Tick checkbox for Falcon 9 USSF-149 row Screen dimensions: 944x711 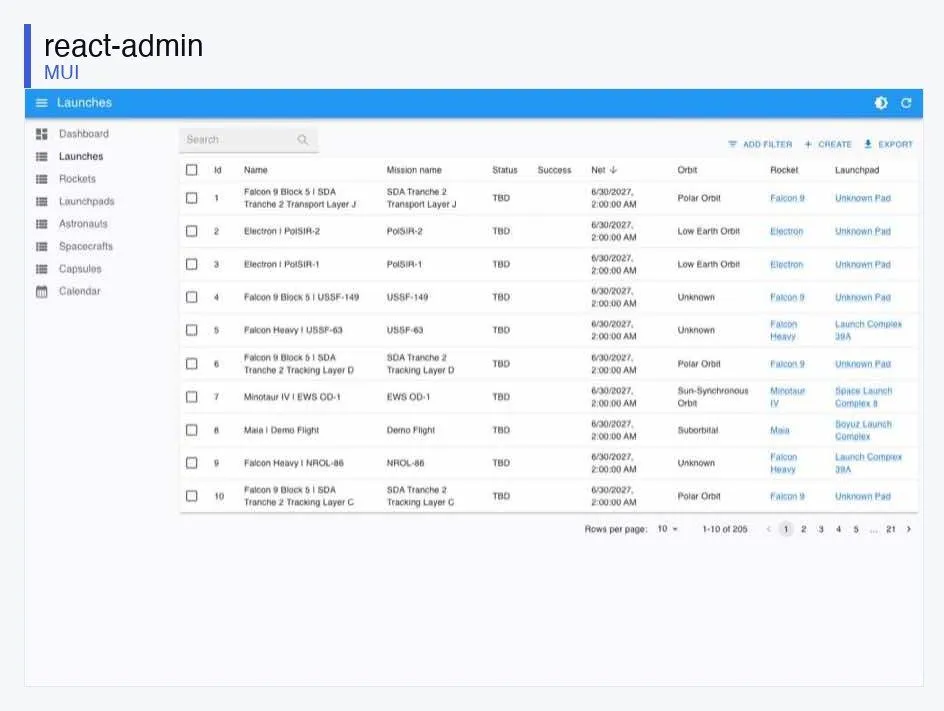click(191, 297)
